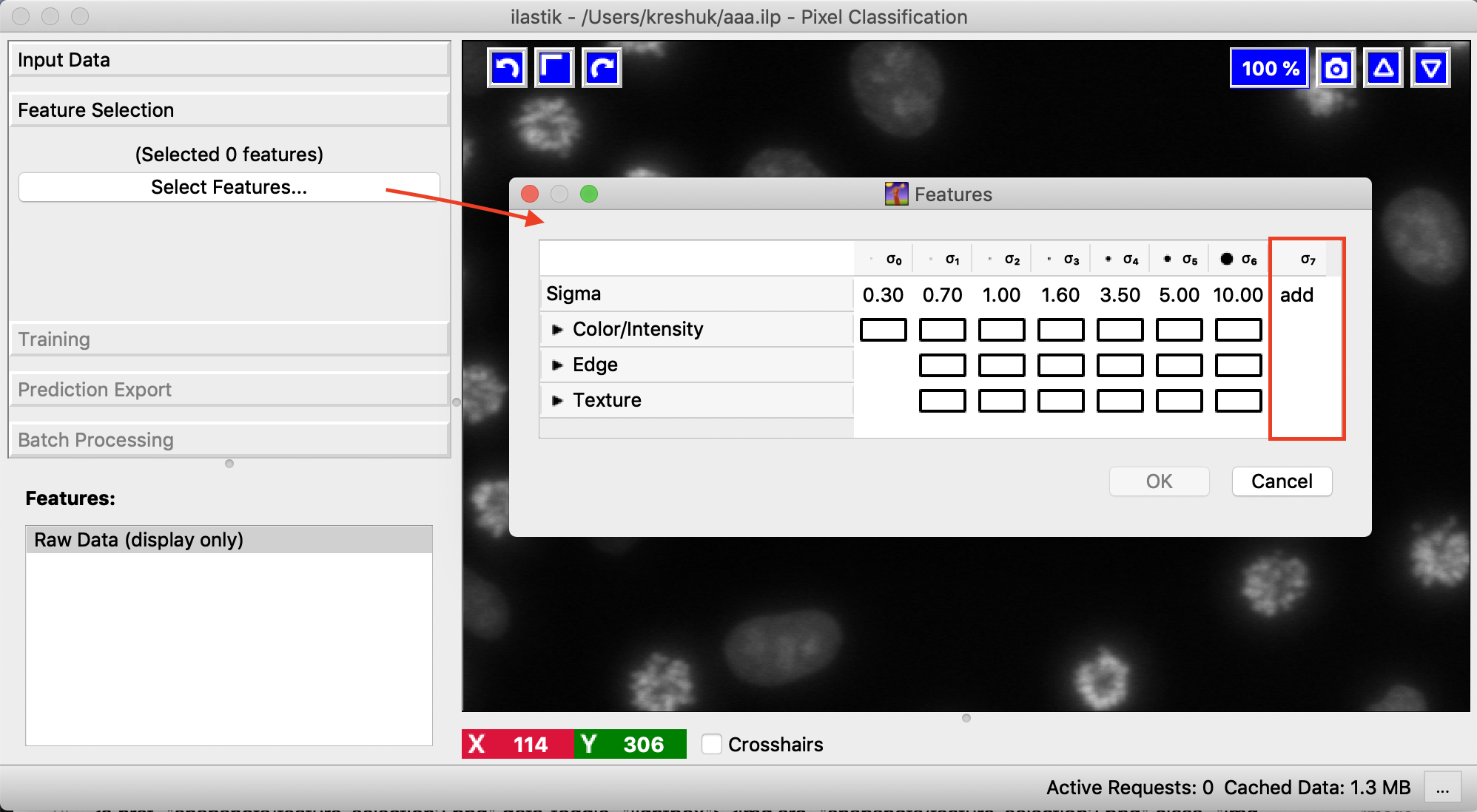Click the up triangle viewer button
The height and width of the screenshot is (812, 1477).
[1383, 68]
